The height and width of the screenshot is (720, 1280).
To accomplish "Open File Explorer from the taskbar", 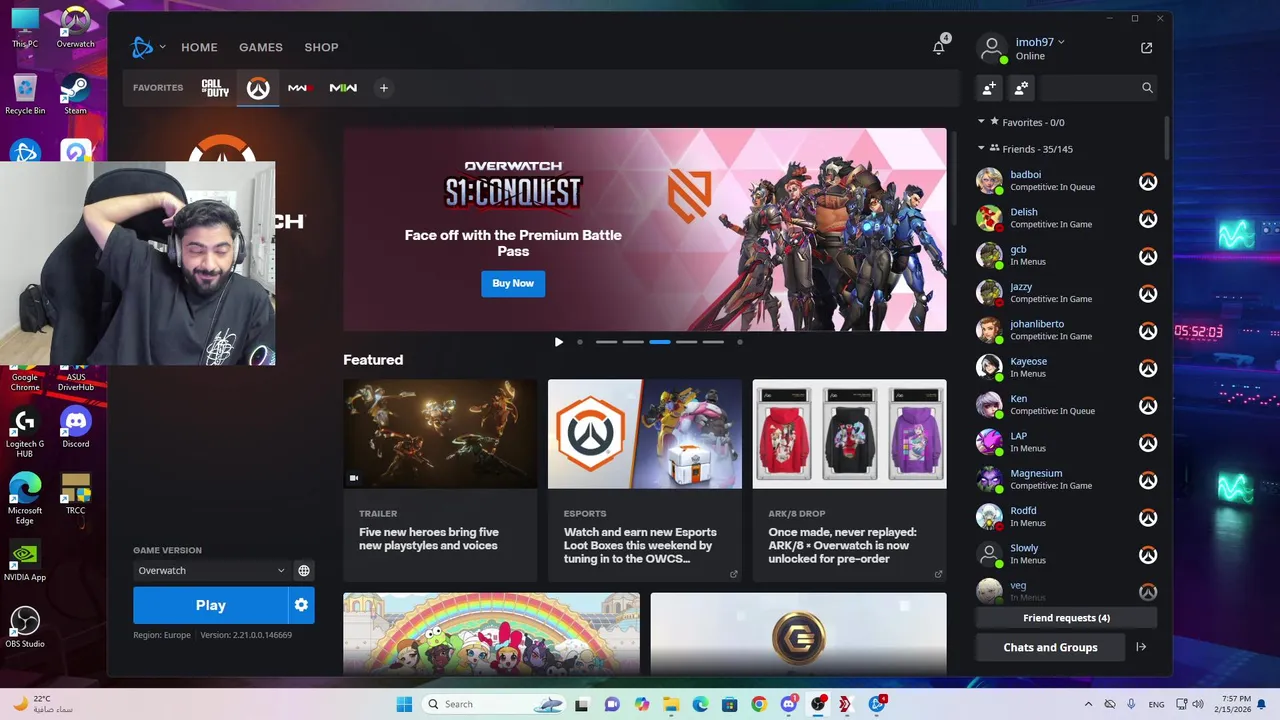I will coord(671,704).
